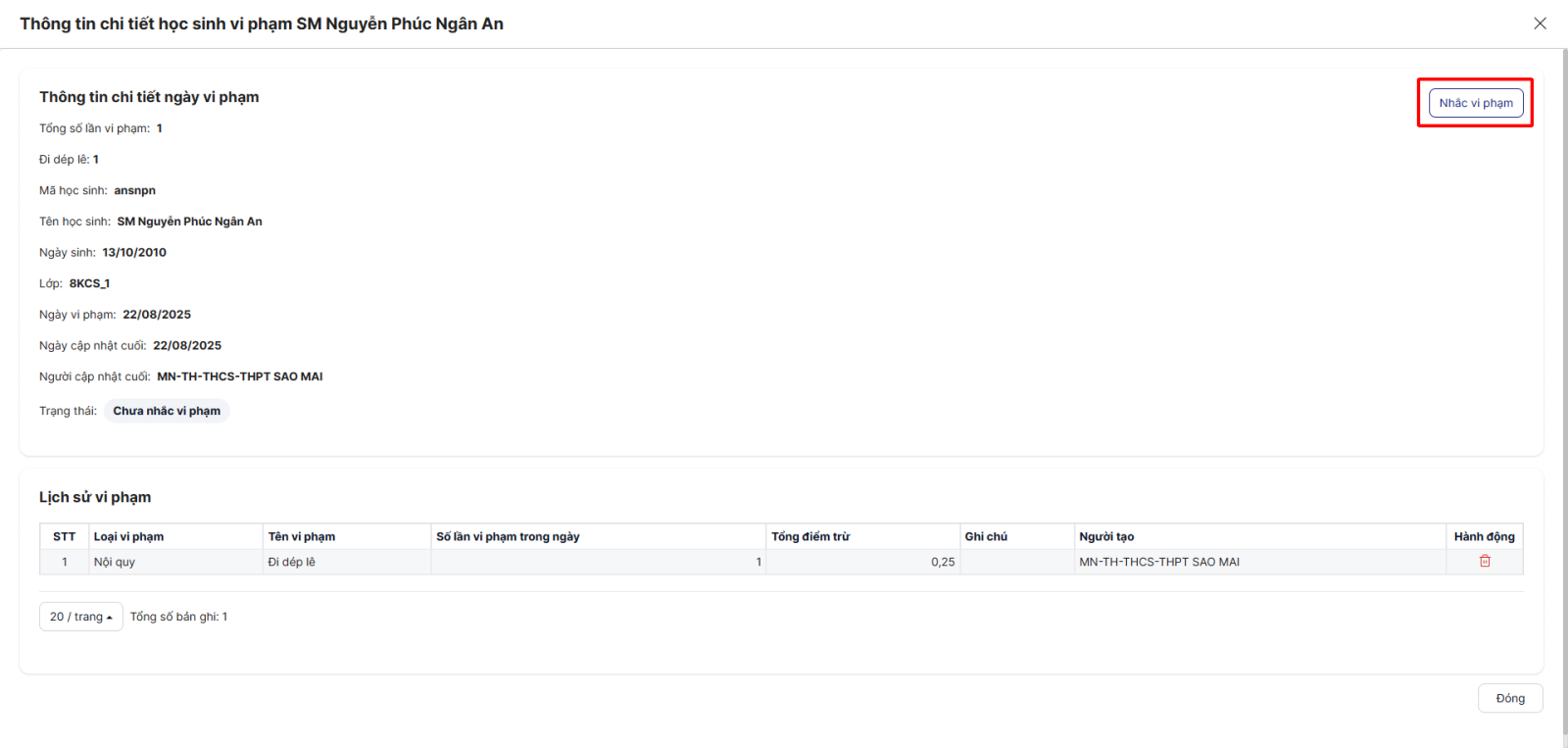
Task: Delete the Đi dép lê violation record
Action: 1484,561
